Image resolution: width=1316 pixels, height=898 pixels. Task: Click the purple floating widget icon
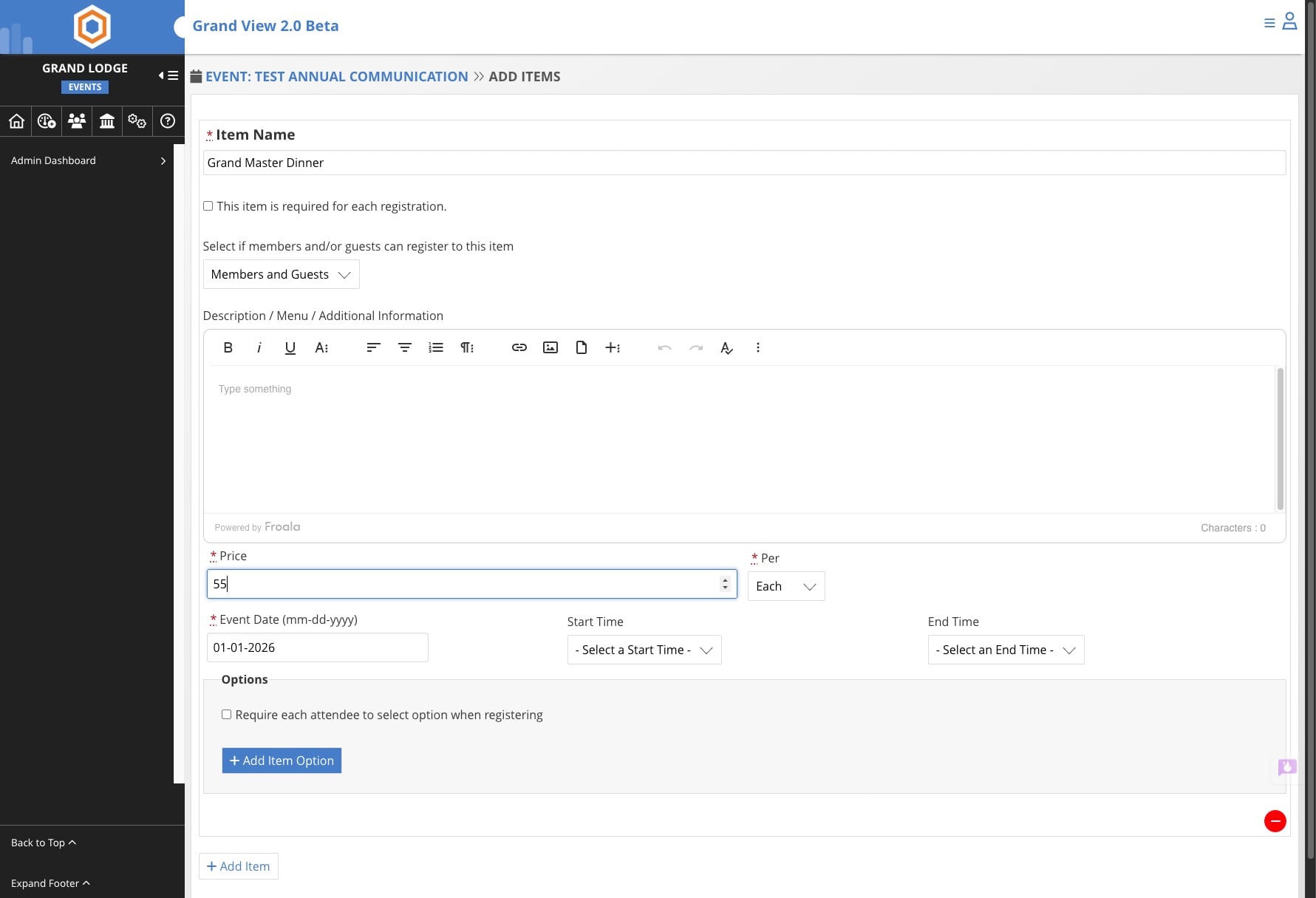tap(1287, 767)
